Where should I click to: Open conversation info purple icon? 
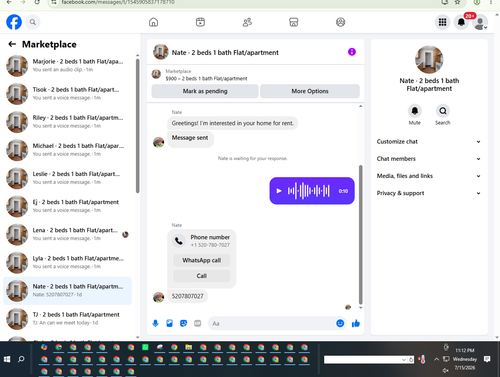[x=352, y=52]
